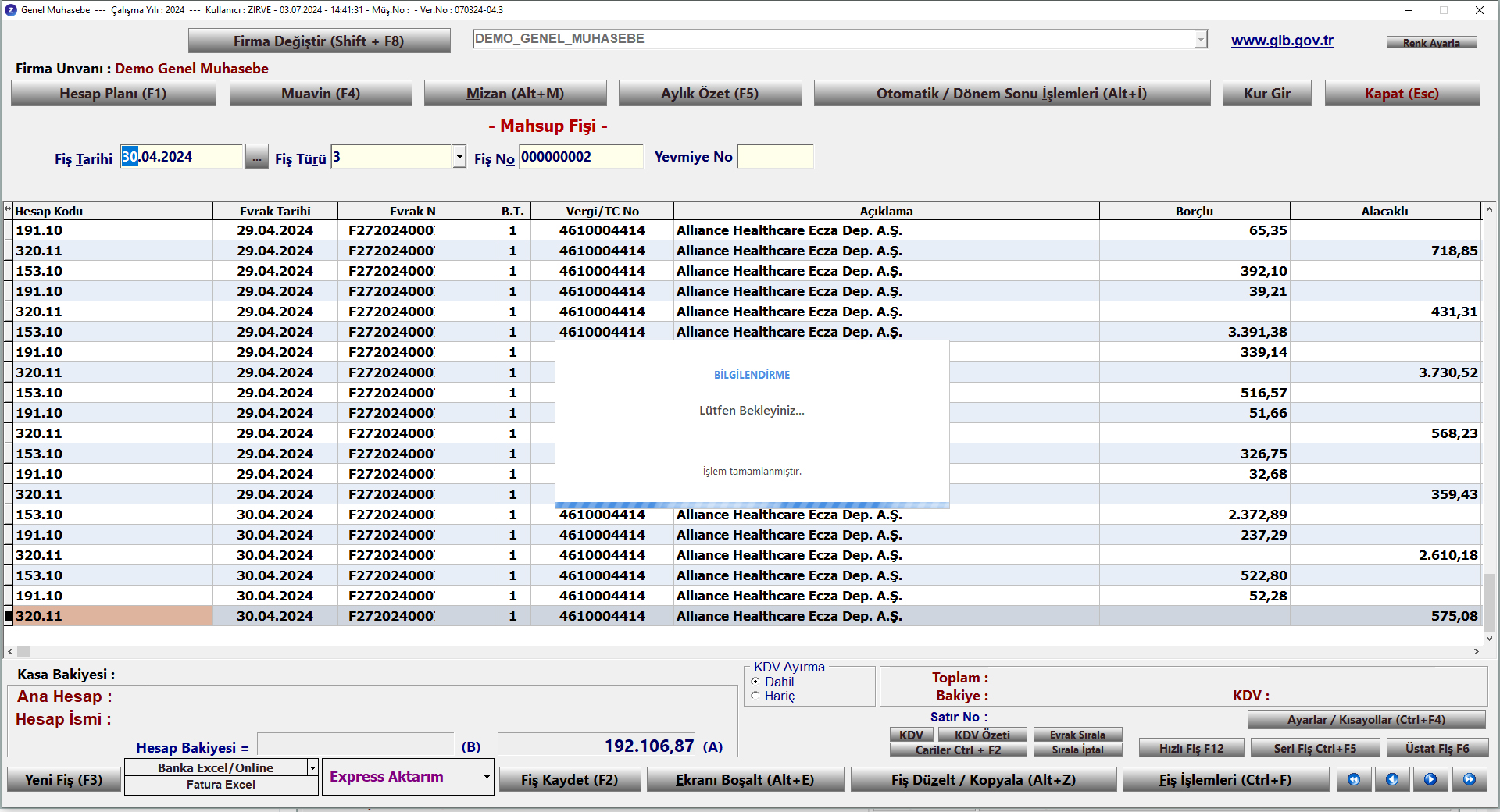Open Renk Ayarla color settings
The image size is (1500, 812).
1431,43
